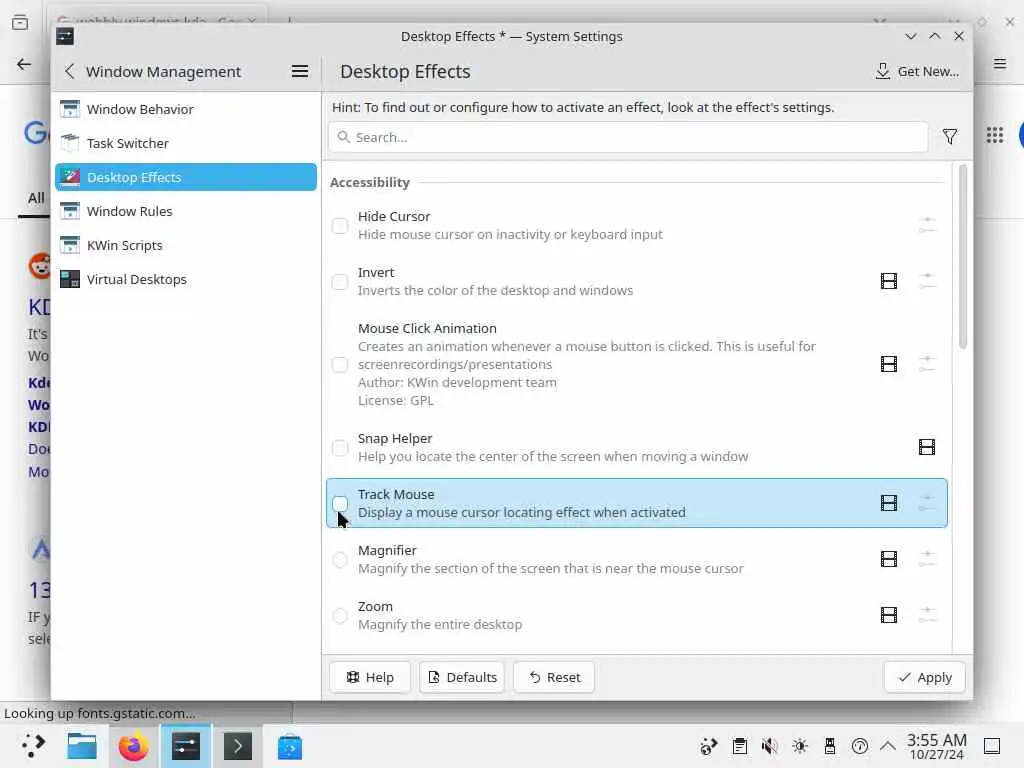Click the effects search field
Image resolution: width=1024 pixels, height=768 pixels.
[x=628, y=137]
